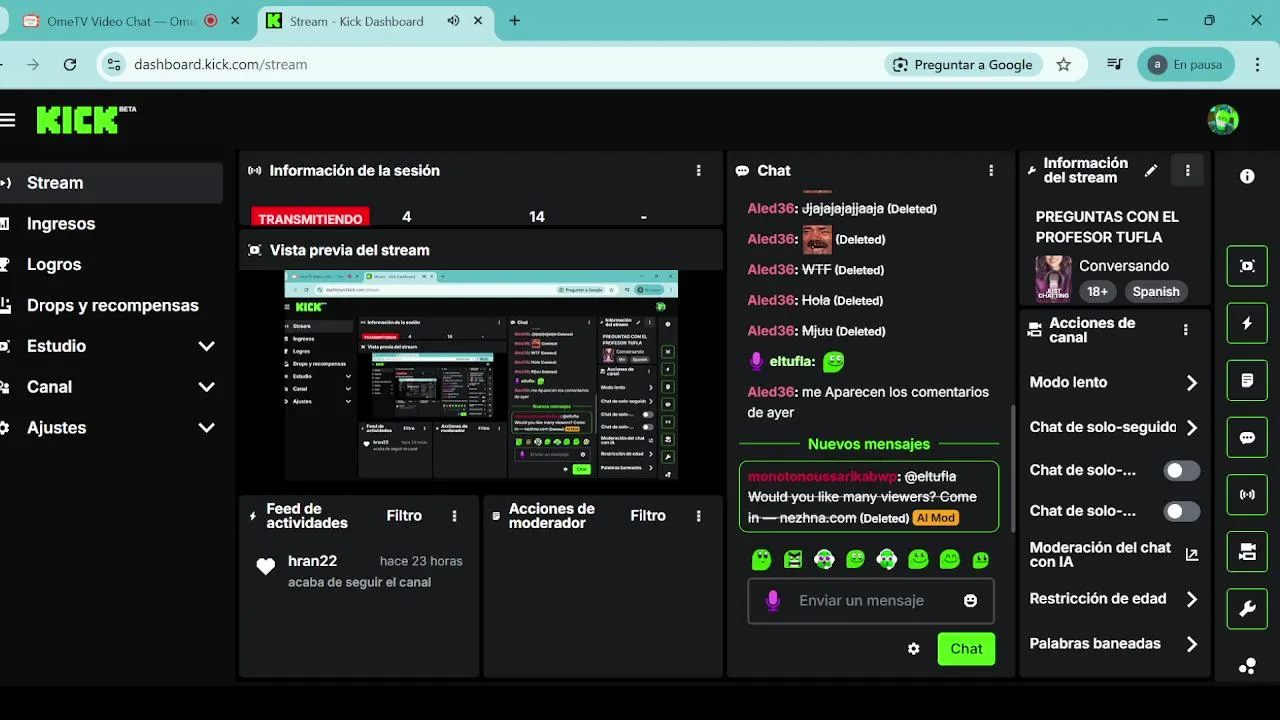Open options menu of Feed de actividades

(455, 516)
